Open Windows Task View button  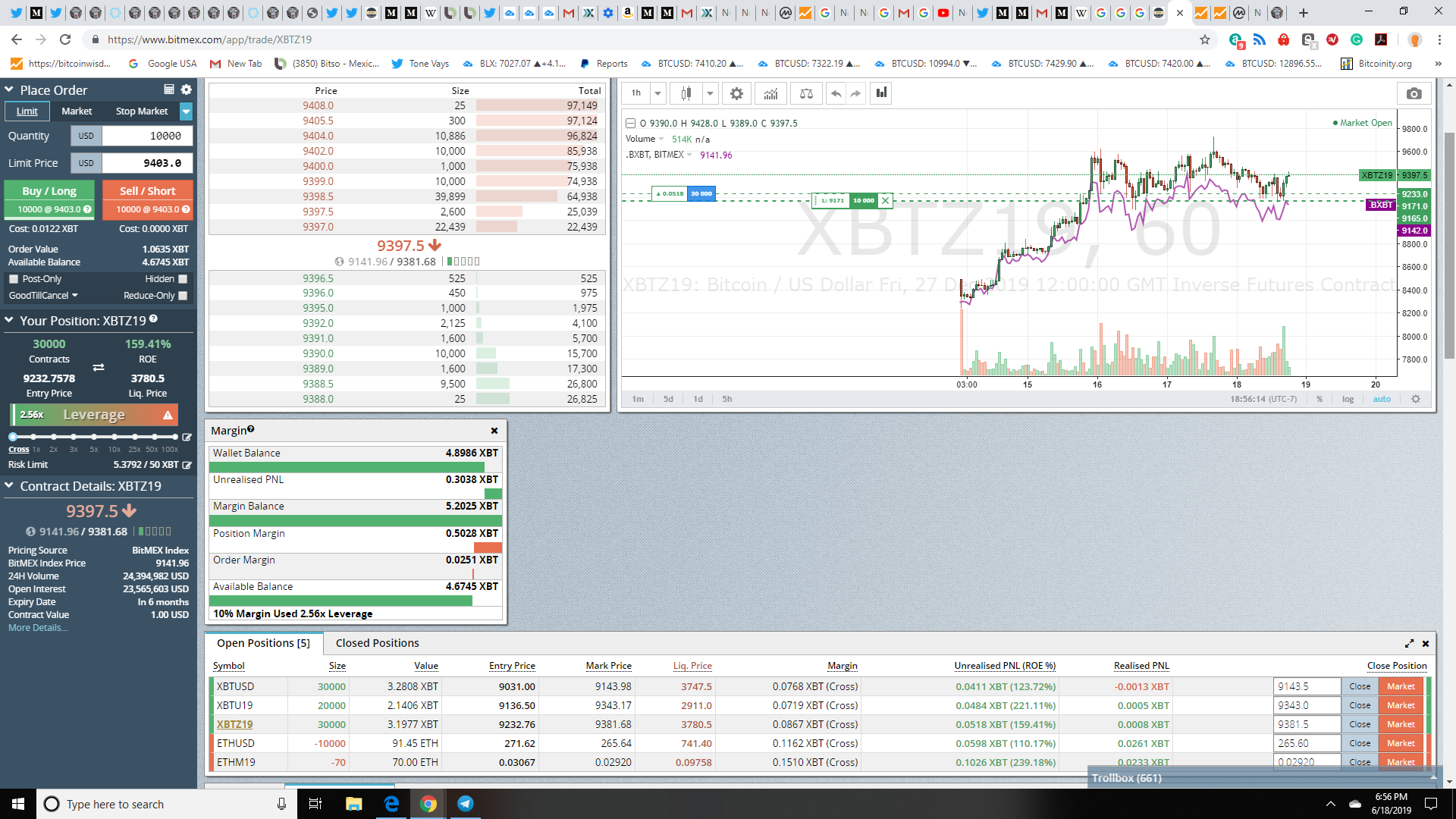click(315, 804)
